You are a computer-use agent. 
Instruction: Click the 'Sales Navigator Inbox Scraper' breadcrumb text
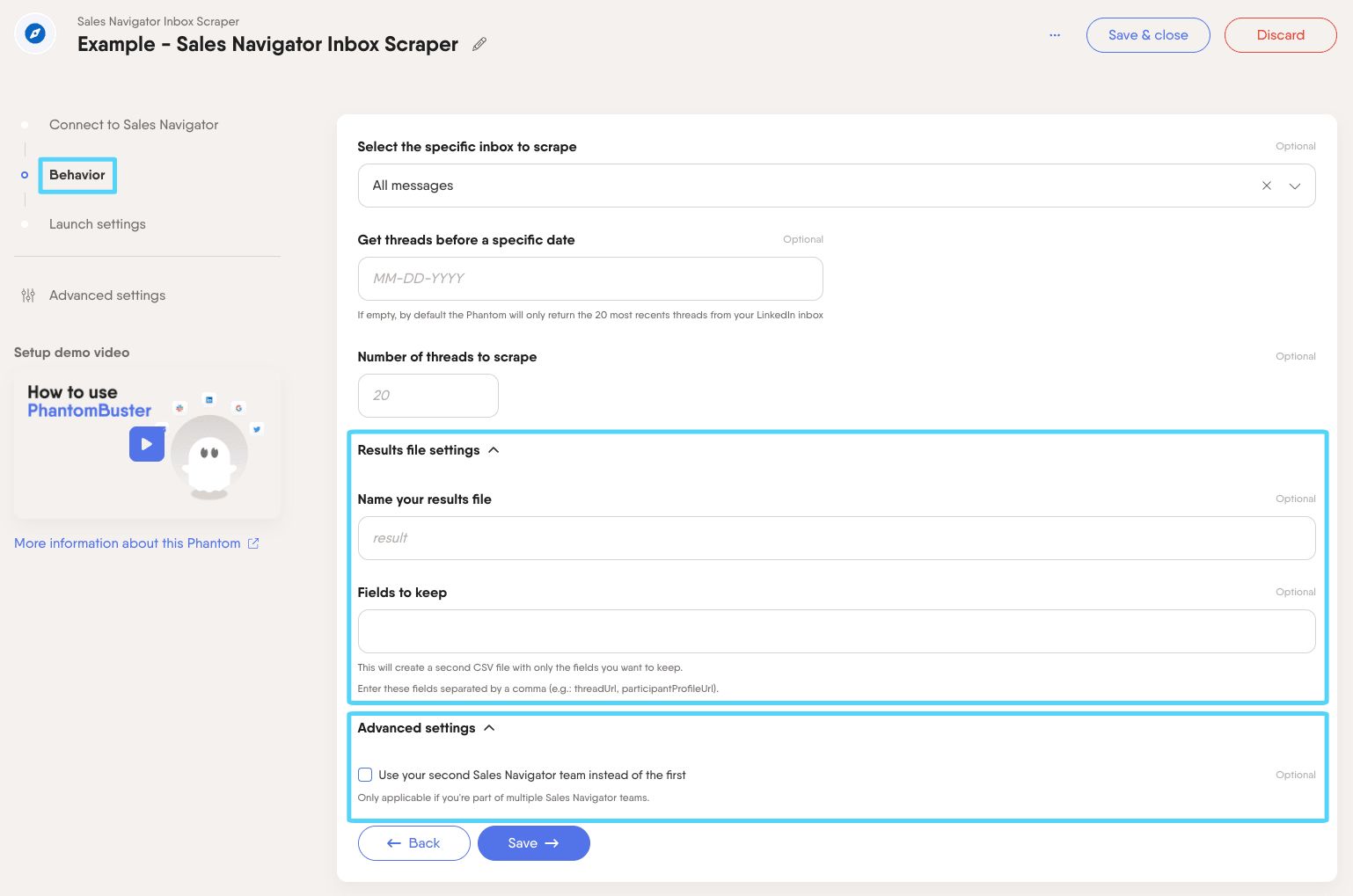[158, 21]
